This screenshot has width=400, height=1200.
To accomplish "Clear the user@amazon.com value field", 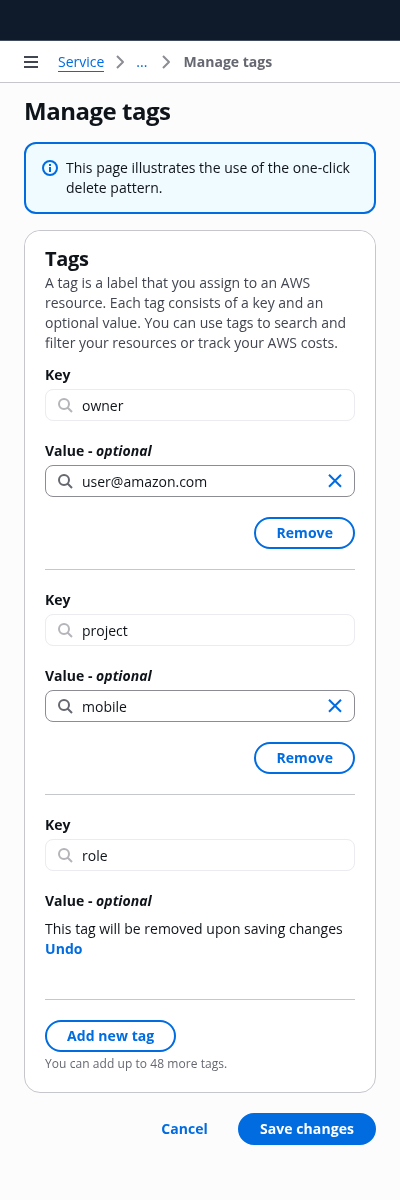I will point(335,481).
